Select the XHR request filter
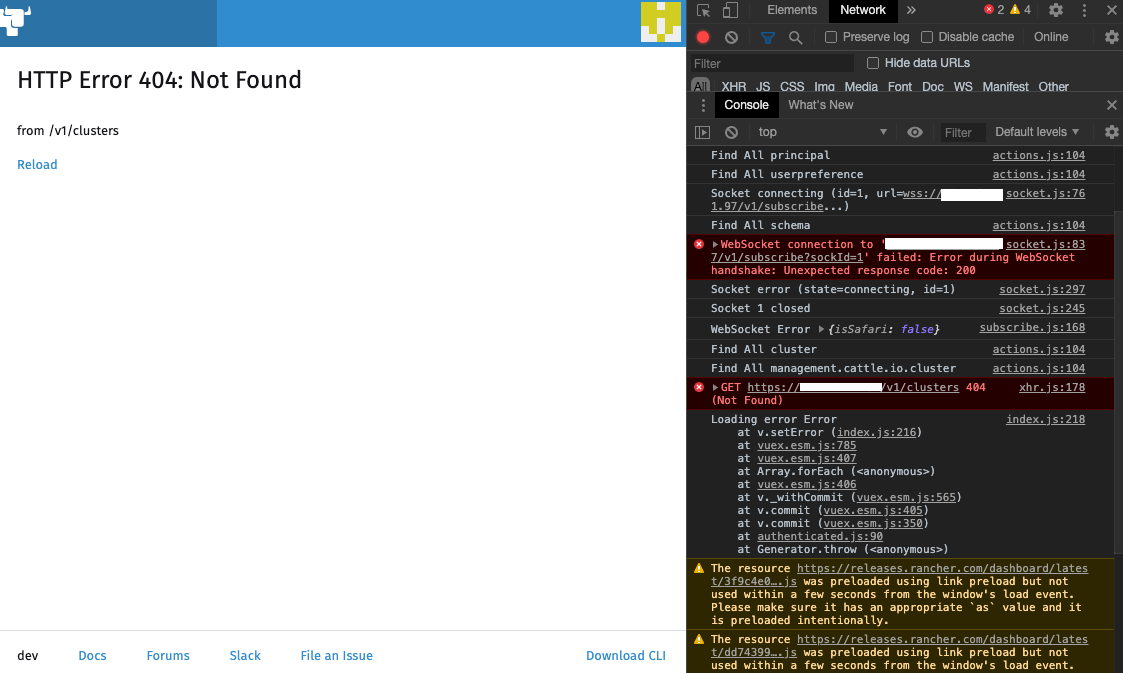The width and height of the screenshot is (1123, 673). tap(733, 87)
